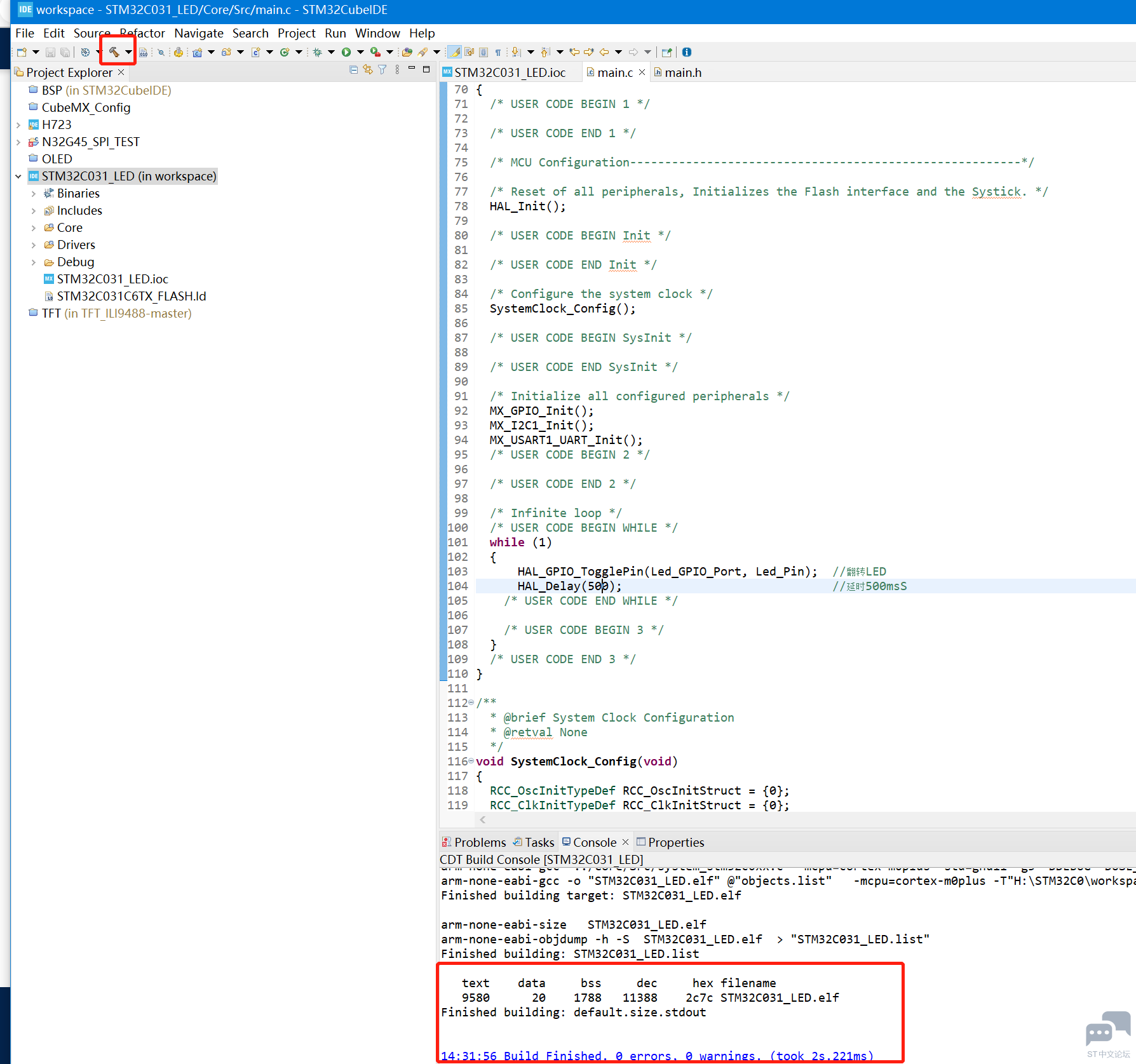Click the Build All gear icon

click(179, 52)
